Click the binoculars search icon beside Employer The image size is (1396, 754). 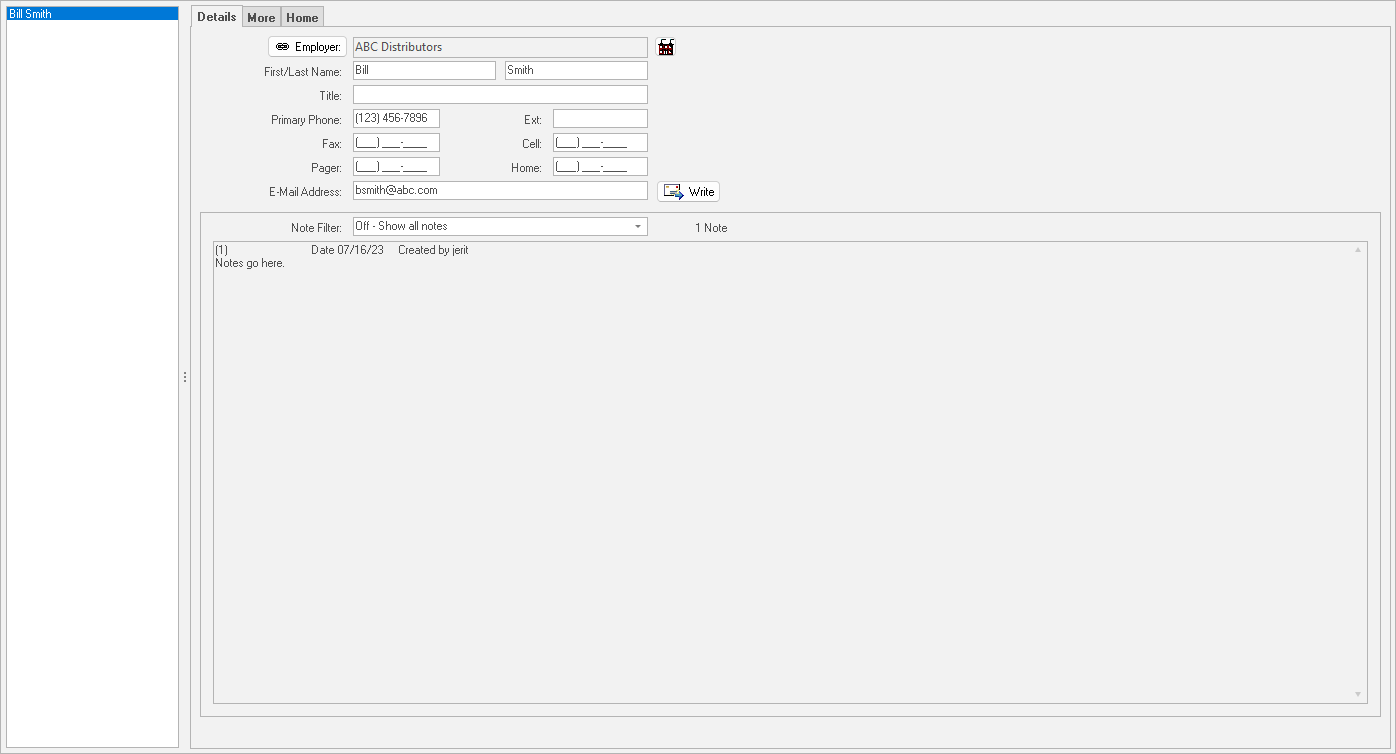[x=666, y=47]
